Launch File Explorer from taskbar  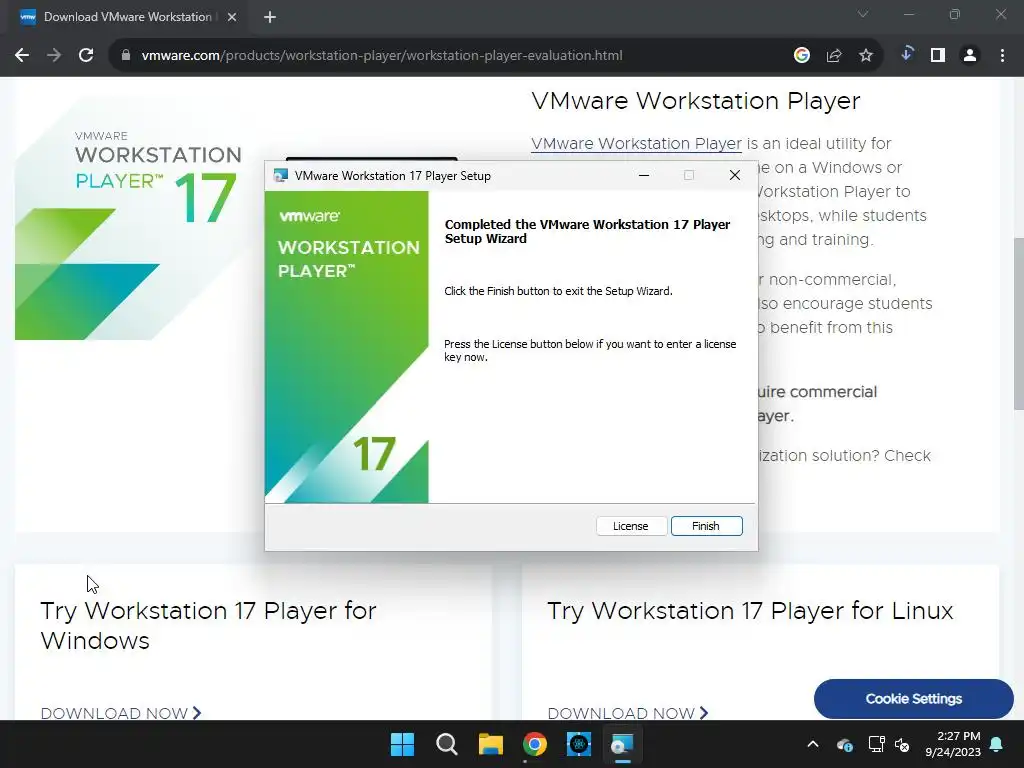pos(490,744)
